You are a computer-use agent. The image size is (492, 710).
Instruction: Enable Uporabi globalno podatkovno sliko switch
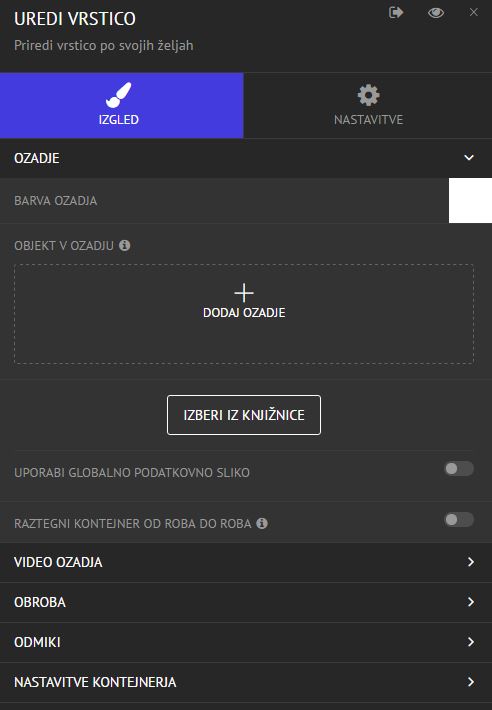click(x=459, y=469)
